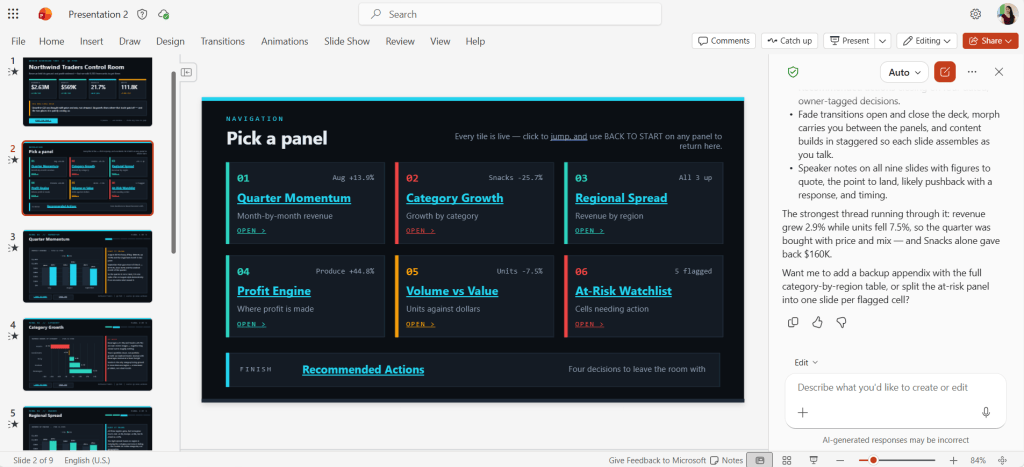
Task: Switch to the Home tab
Action: (x=52, y=41)
